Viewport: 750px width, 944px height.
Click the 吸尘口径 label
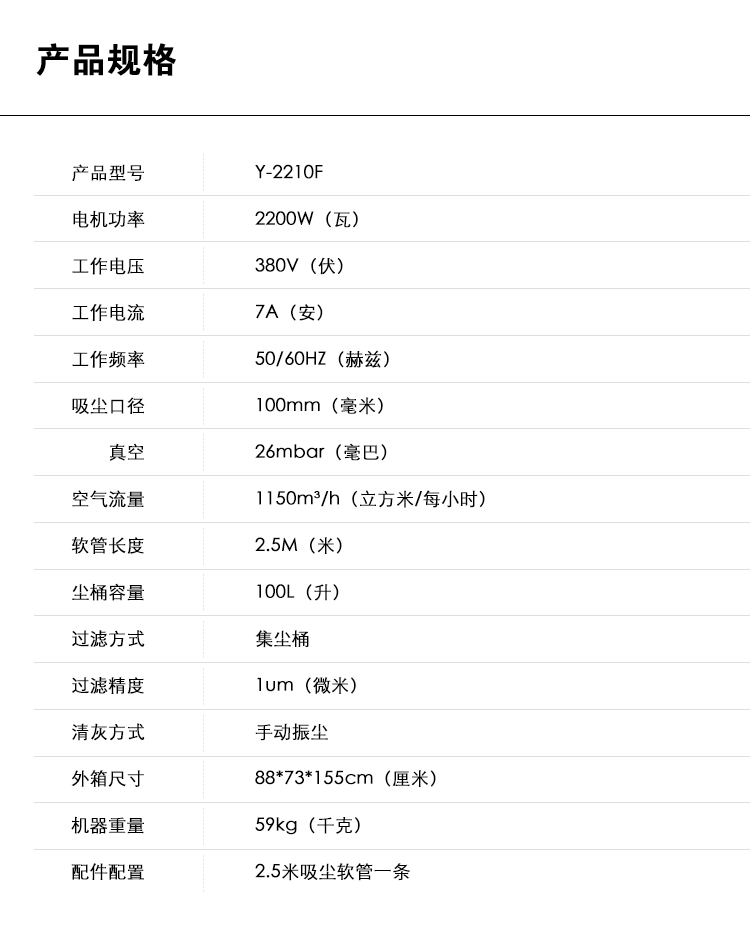point(108,406)
